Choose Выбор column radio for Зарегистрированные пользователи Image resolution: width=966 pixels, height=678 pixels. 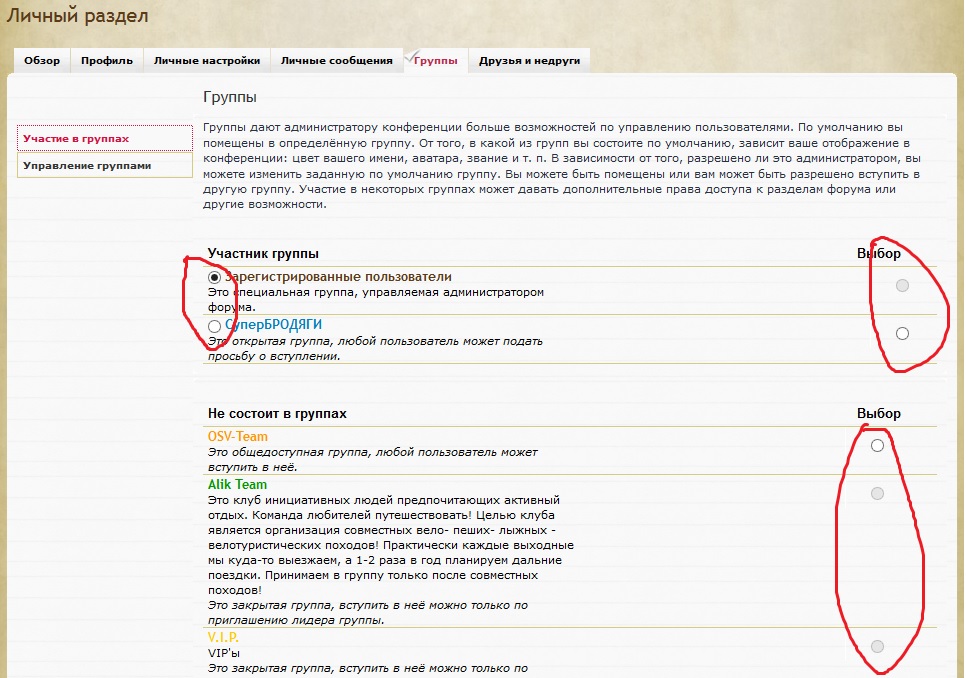[x=902, y=286]
